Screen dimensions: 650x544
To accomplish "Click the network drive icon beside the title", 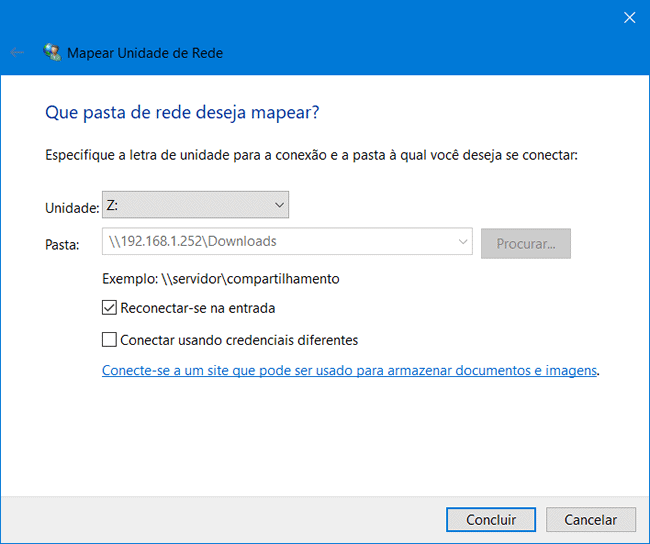I will coord(52,53).
